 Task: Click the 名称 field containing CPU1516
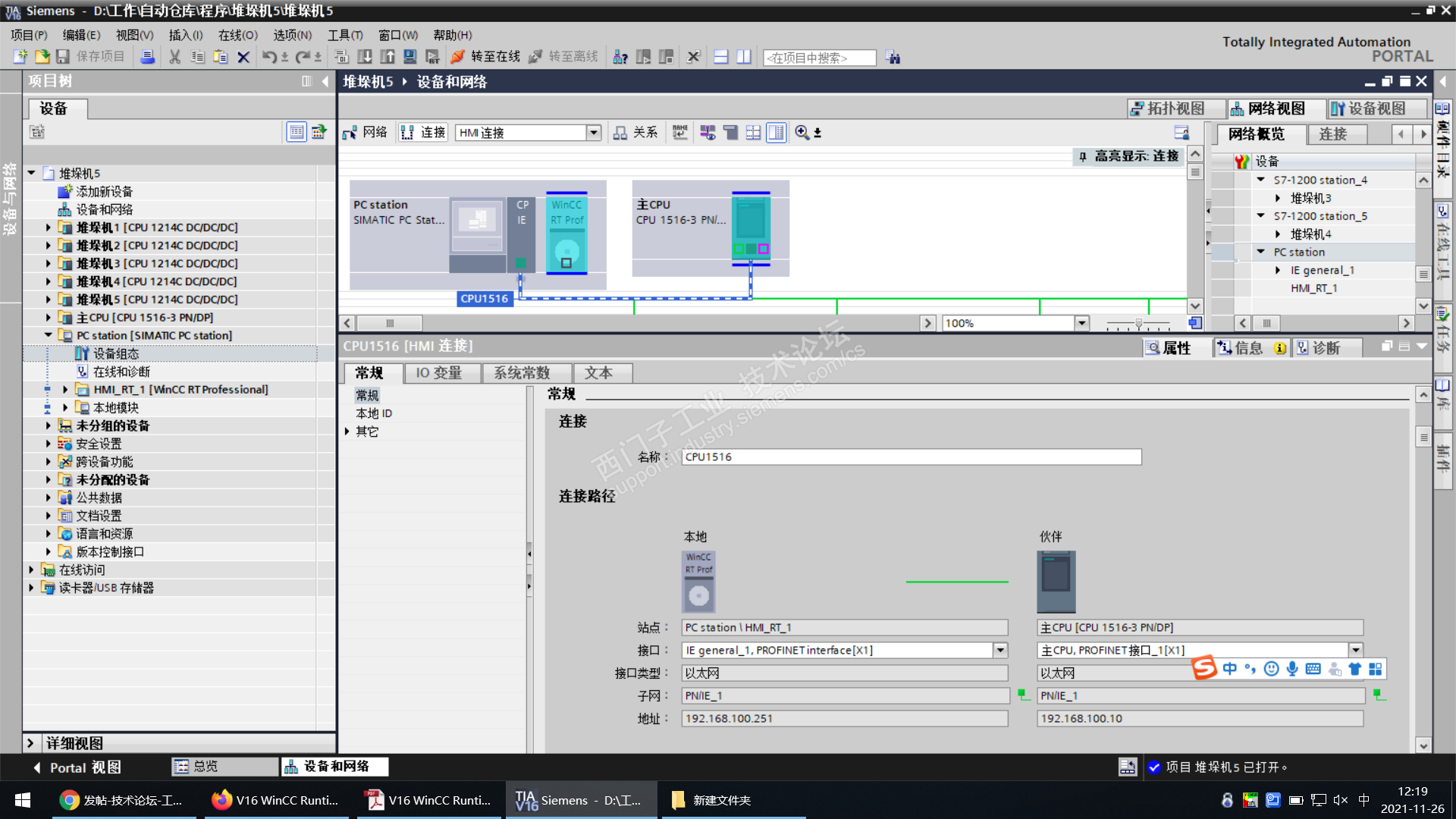(x=910, y=457)
